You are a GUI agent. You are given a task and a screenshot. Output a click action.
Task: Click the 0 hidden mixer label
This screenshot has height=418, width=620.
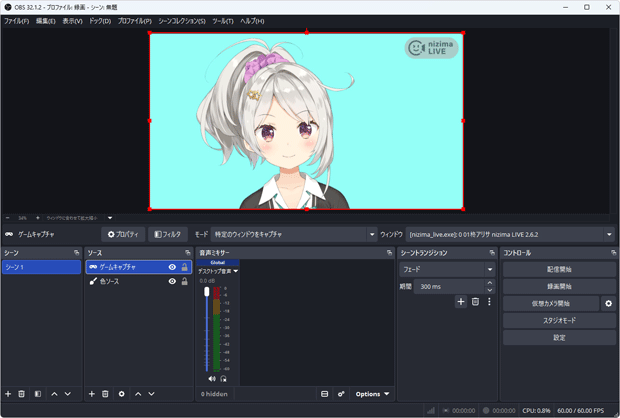pyautogui.click(x=214, y=394)
